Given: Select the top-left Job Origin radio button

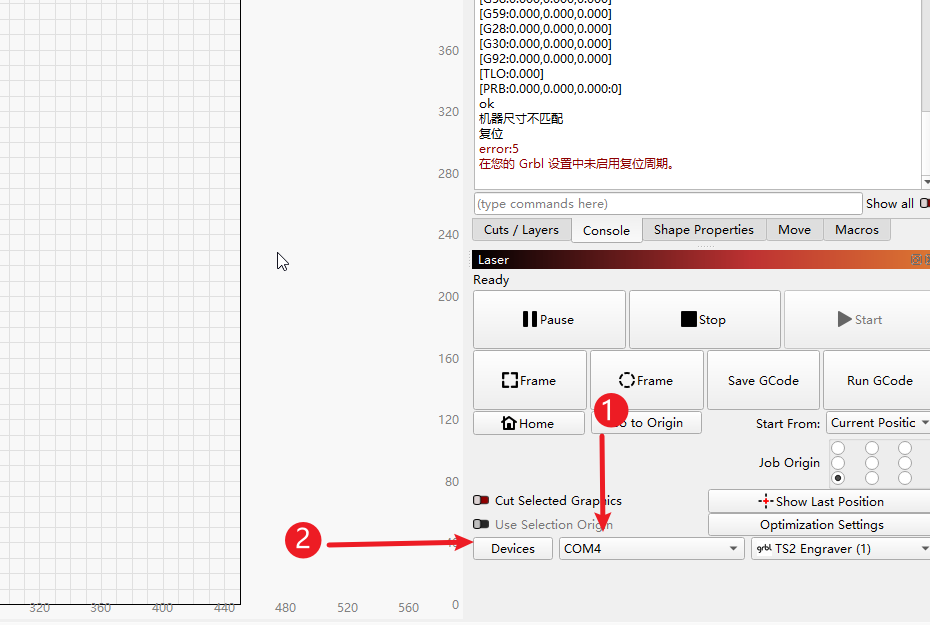Looking at the screenshot, I should coord(838,448).
